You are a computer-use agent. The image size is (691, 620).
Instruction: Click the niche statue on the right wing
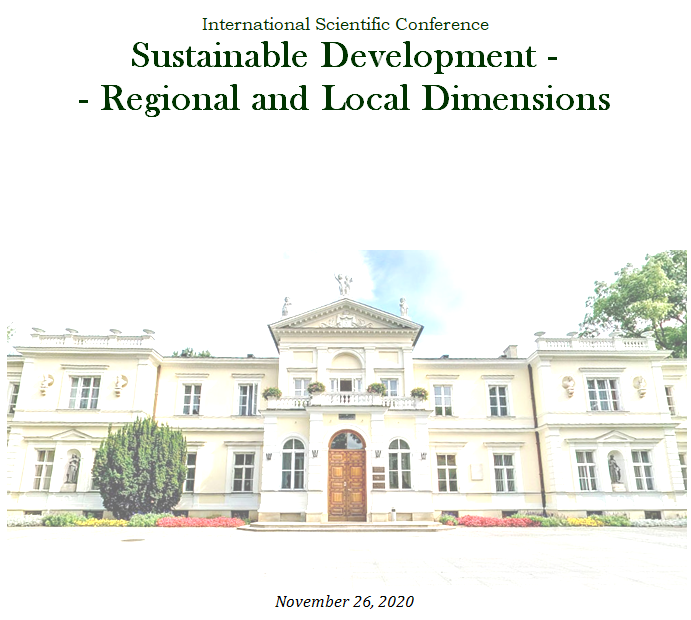pos(614,468)
